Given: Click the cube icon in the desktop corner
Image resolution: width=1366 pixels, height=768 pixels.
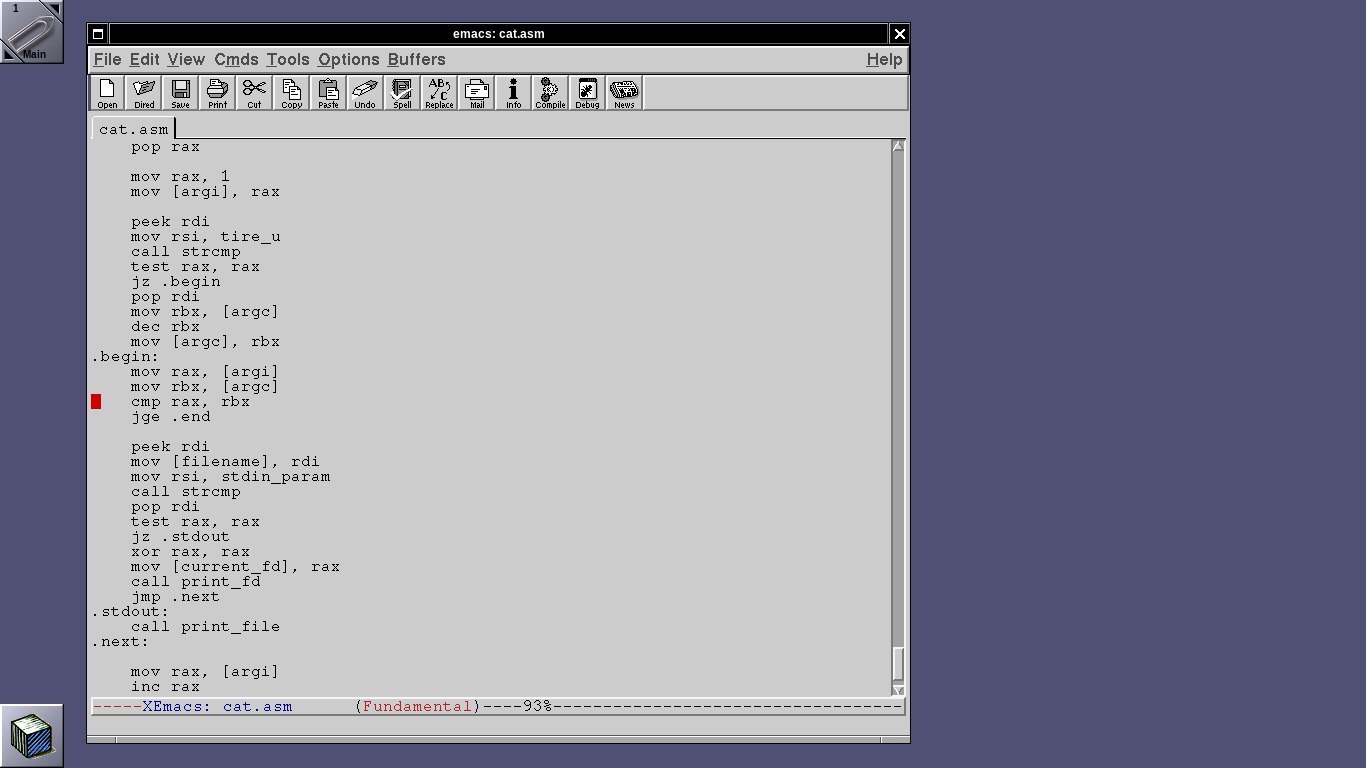Looking at the screenshot, I should [x=31, y=735].
